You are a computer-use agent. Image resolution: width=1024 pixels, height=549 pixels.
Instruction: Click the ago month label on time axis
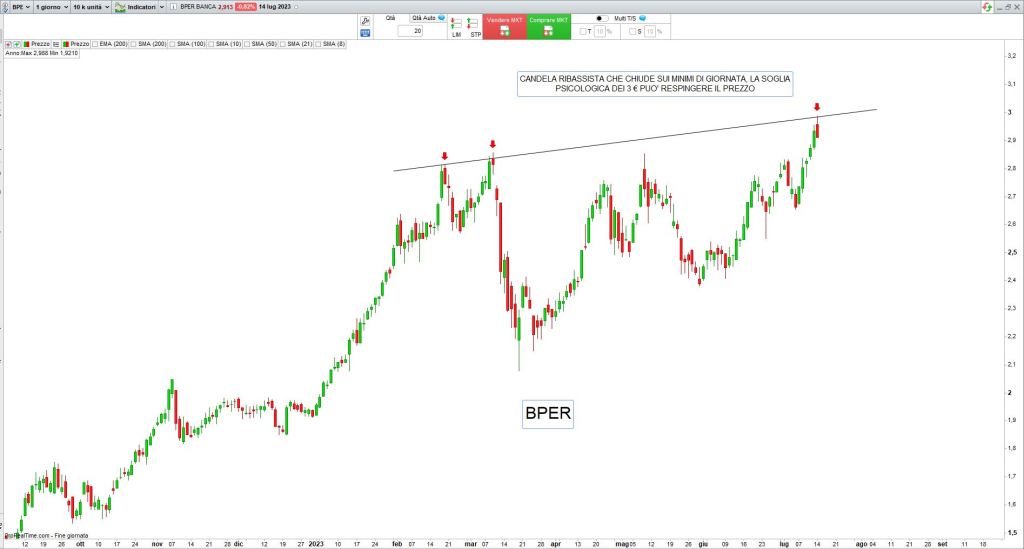861,543
